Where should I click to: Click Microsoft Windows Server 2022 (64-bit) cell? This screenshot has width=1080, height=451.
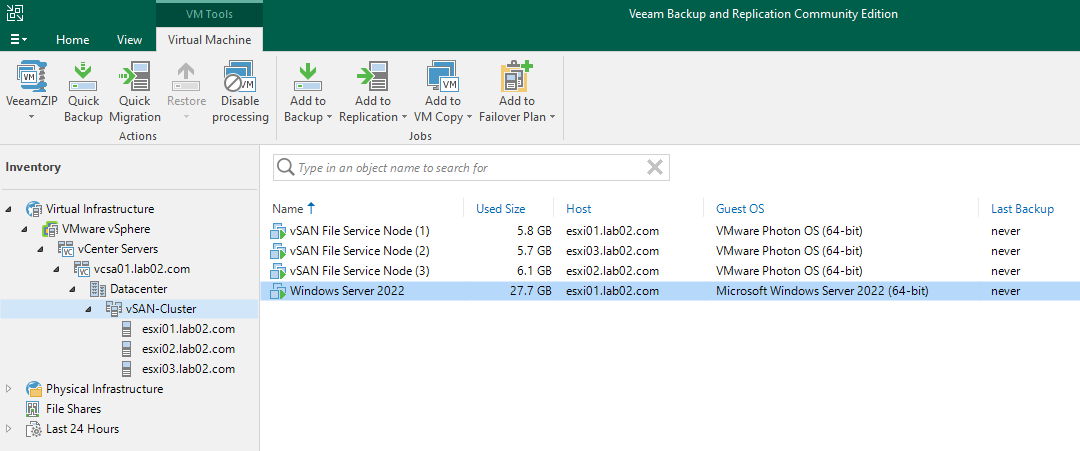coord(822,291)
